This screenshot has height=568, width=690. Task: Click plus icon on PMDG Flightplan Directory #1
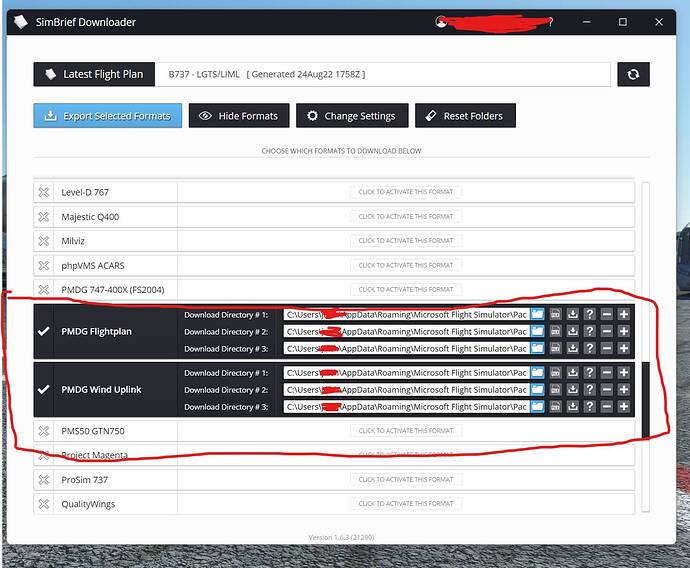point(624,314)
